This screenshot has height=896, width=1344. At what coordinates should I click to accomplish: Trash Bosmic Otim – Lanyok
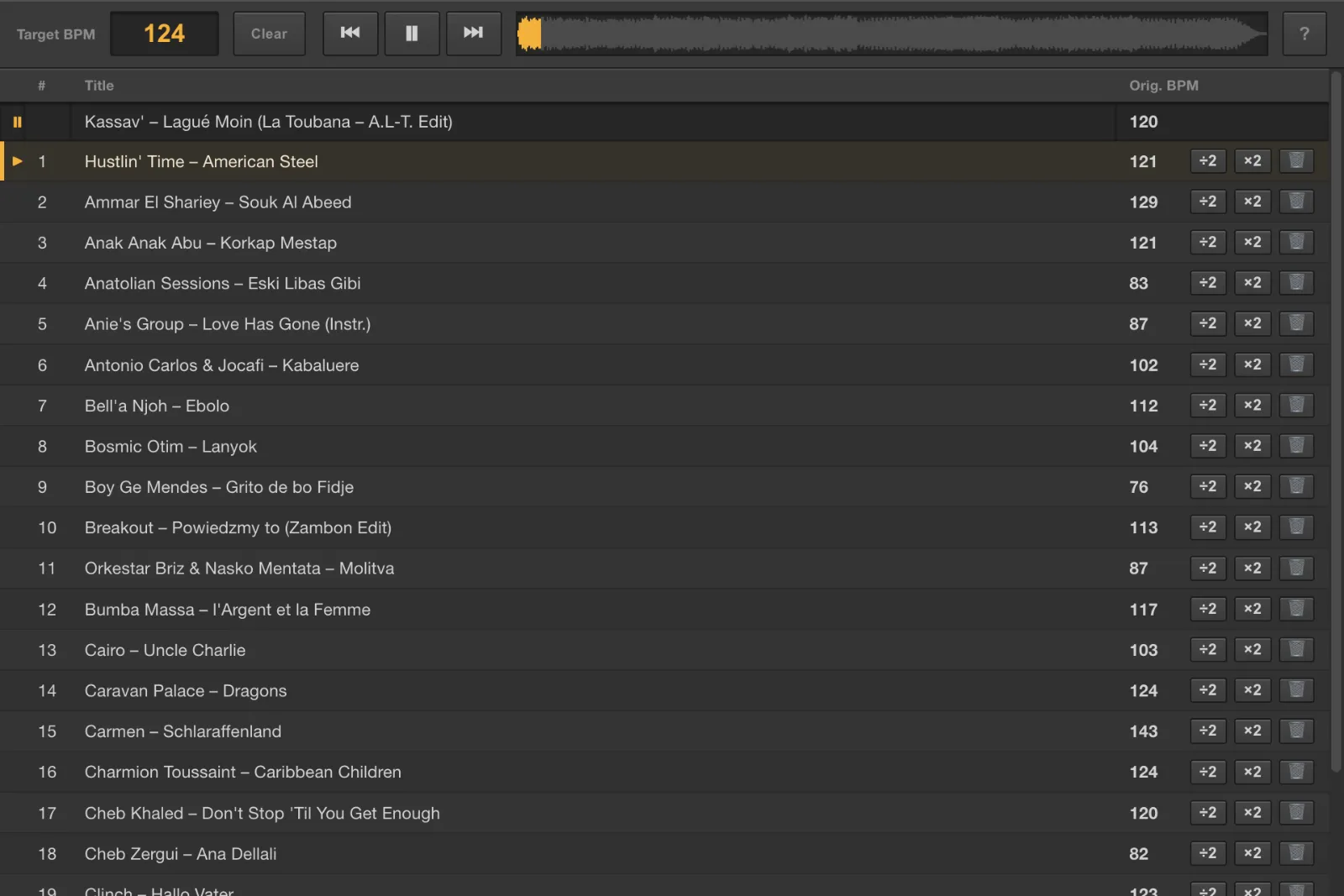[x=1296, y=446]
